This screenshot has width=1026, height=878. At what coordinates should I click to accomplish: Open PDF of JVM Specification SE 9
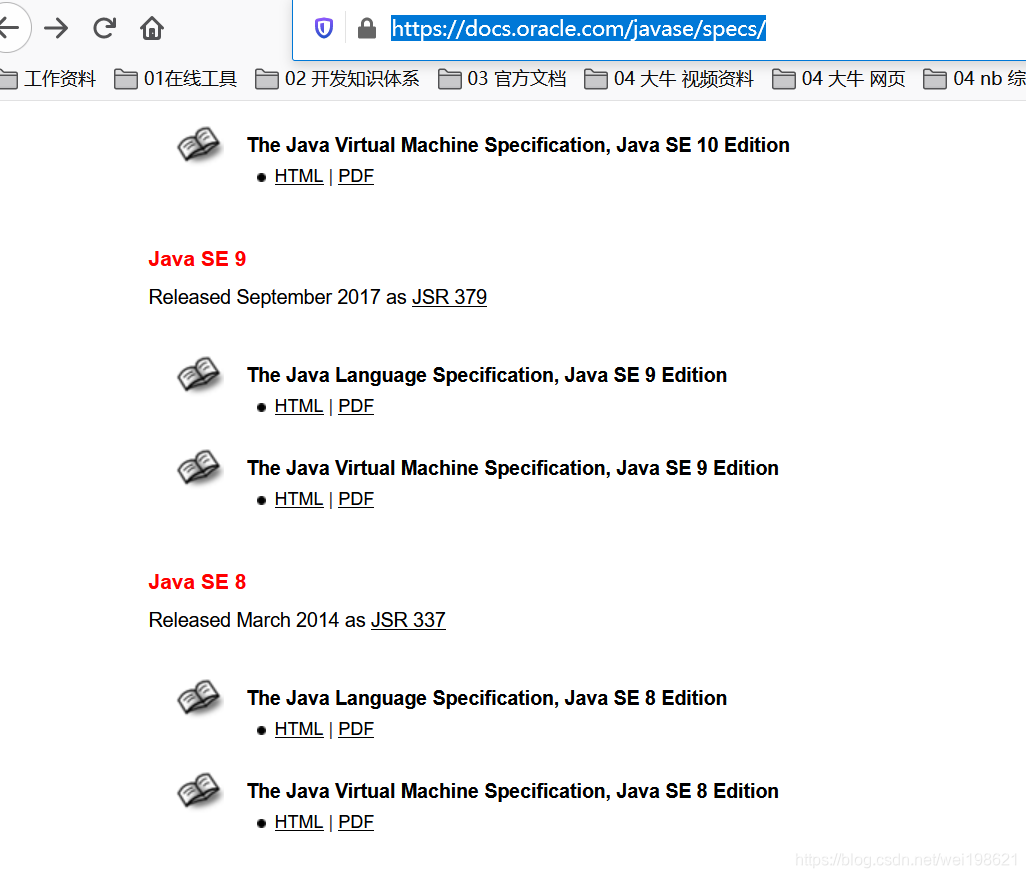(356, 499)
